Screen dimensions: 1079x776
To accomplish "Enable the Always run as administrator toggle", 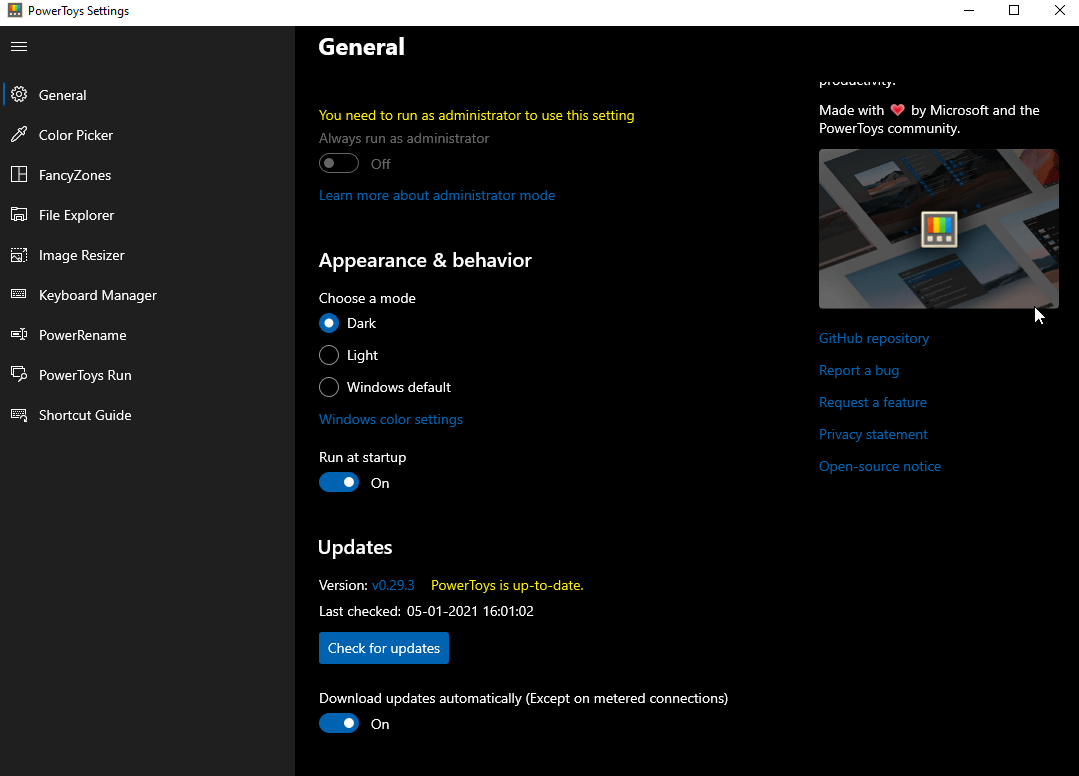I will (x=338, y=162).
